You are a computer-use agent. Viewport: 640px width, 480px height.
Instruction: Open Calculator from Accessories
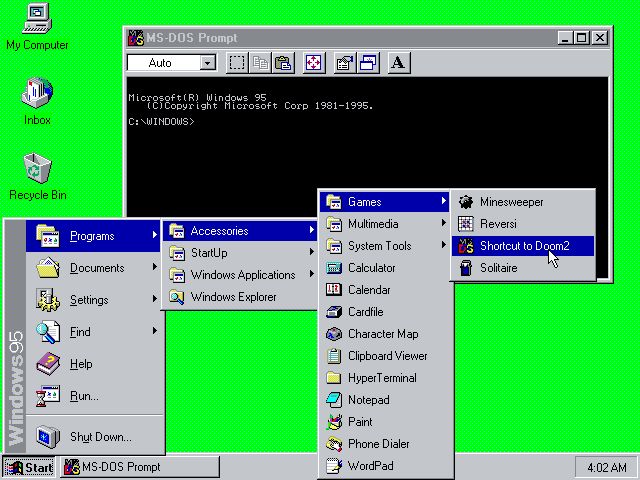[x=384, y=268]
